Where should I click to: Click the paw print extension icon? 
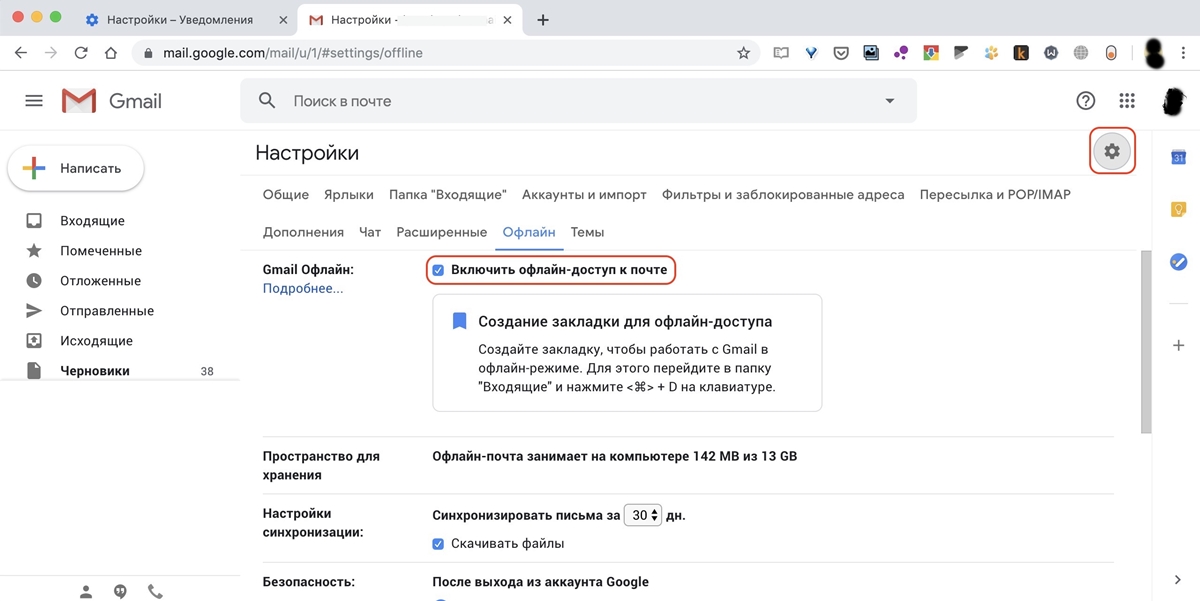point(991,53)
